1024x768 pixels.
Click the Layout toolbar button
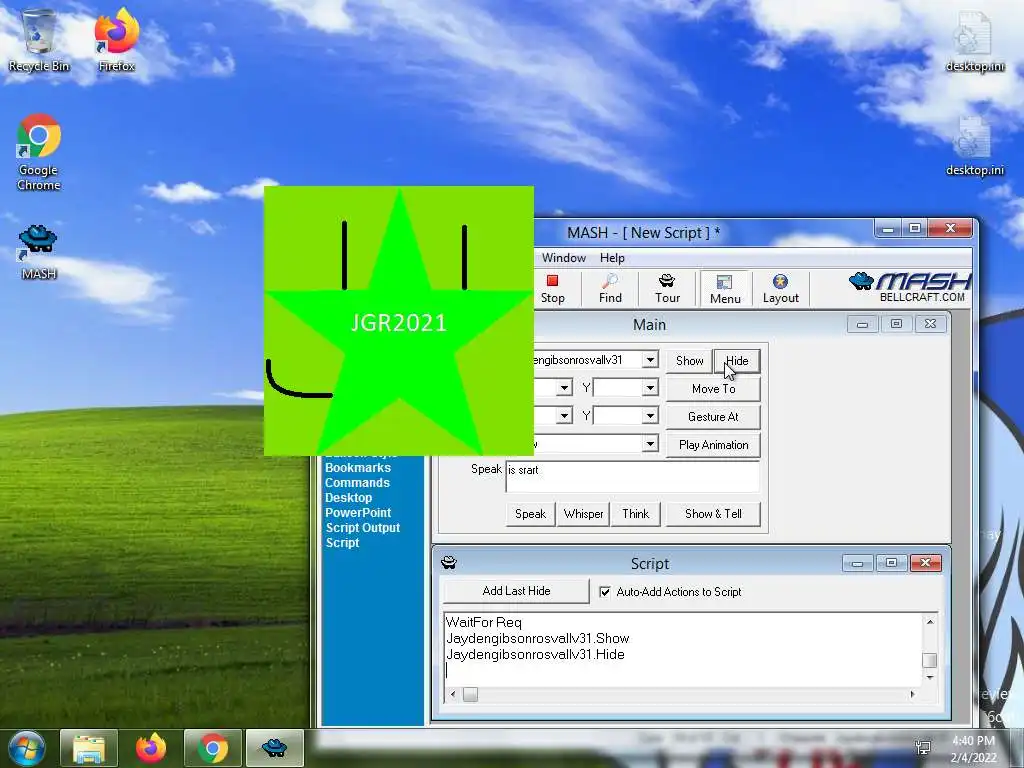coord(780,289)
